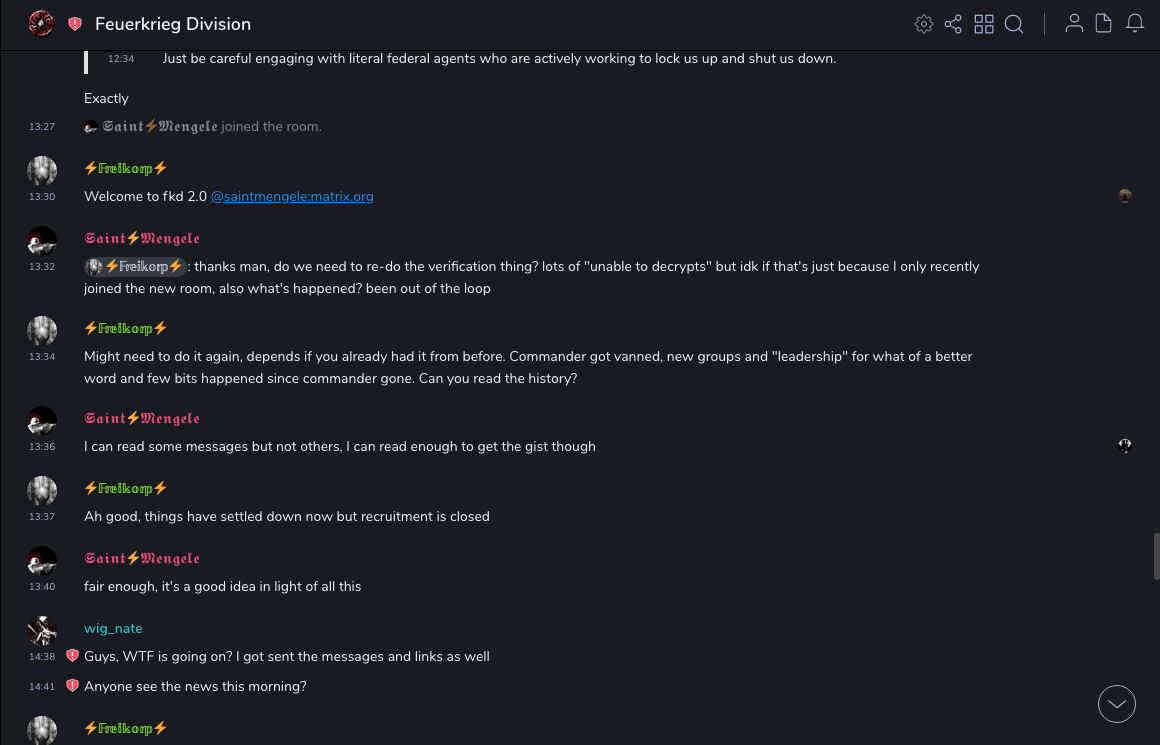Image resolution: width=1160 pixels, height=745 pixels.
Task: Open the files panel icon
Action: pyautogui.click(x=1103, y=24)
